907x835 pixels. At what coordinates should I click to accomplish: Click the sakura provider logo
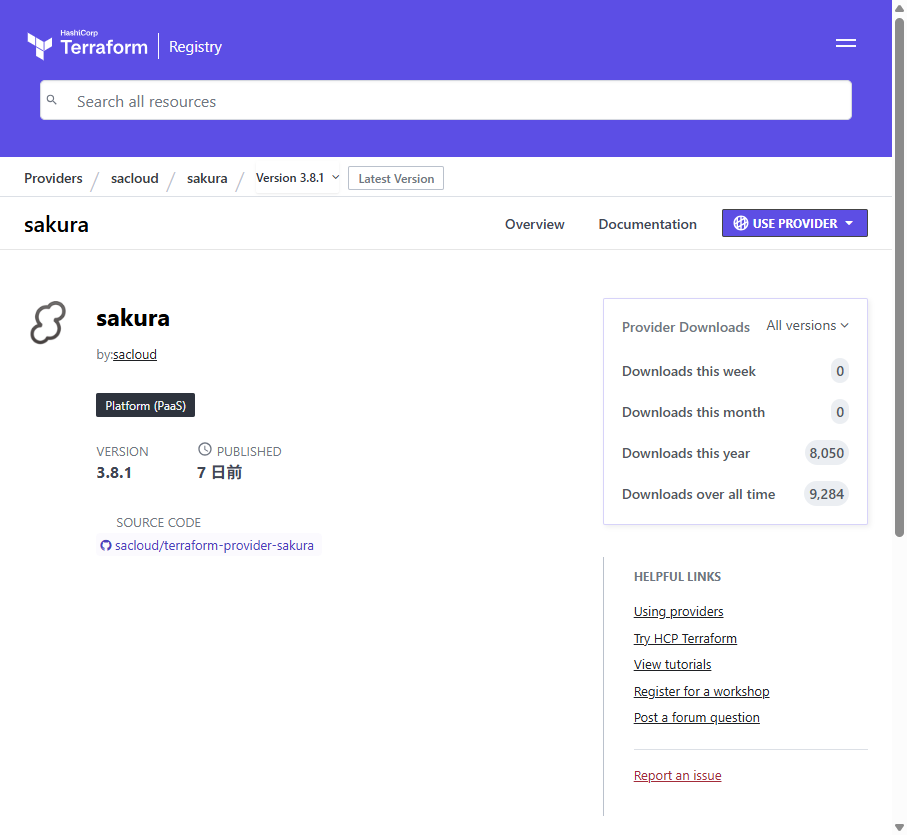coord(48,323)
